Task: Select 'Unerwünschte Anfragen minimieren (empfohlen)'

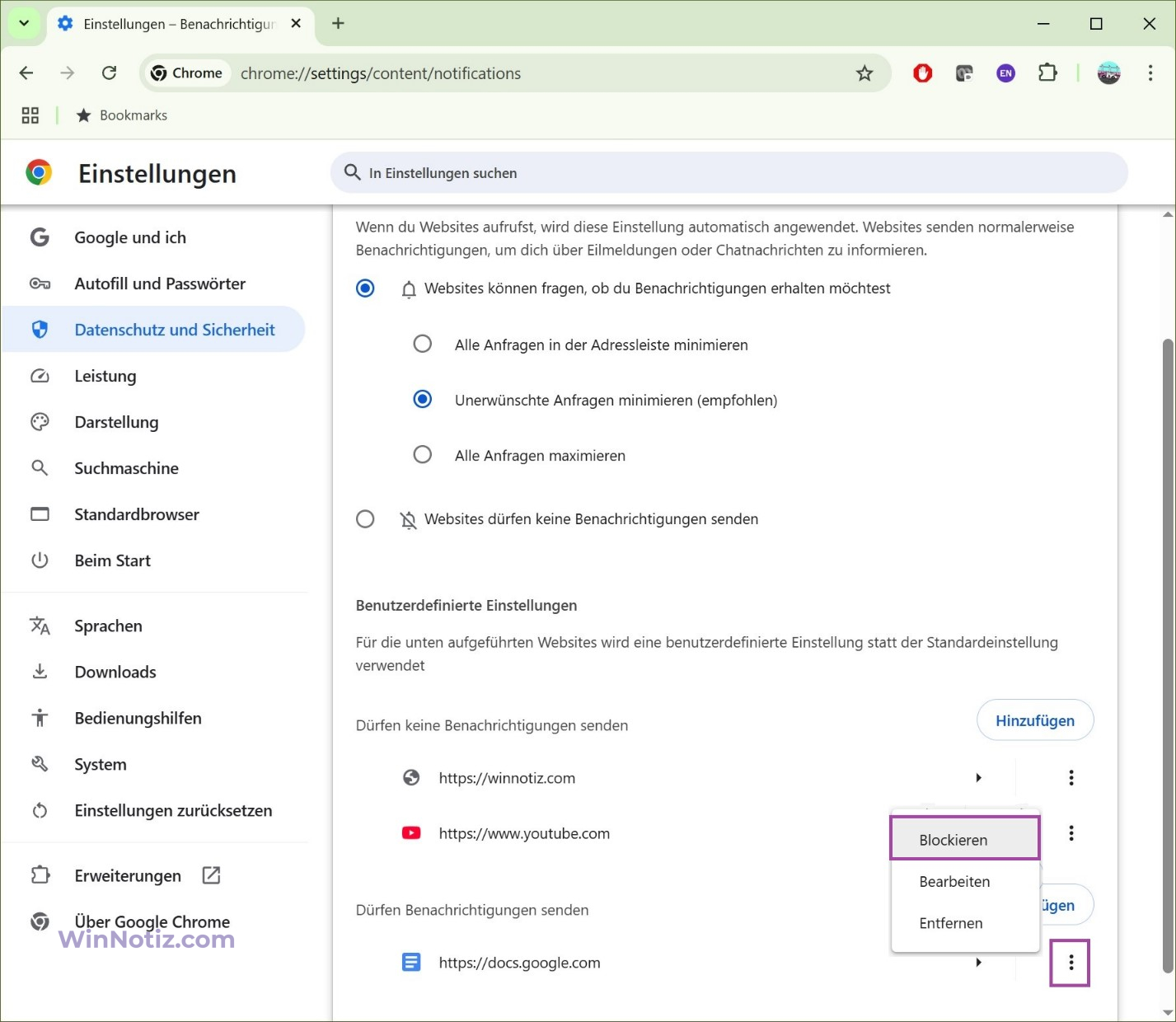Action: (423, 400)
